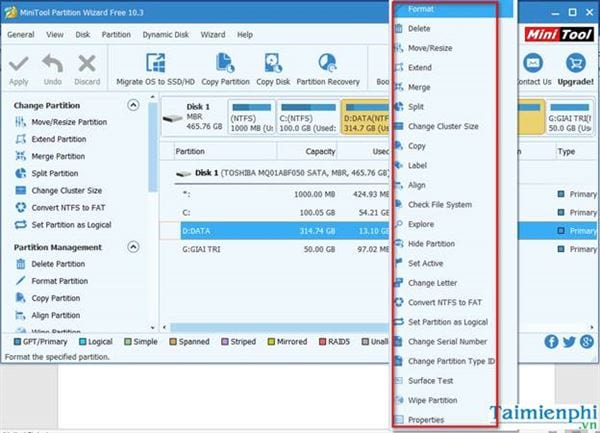Select Copy Partition in sidebar list
600x433 pixels.
click(55, 298)
